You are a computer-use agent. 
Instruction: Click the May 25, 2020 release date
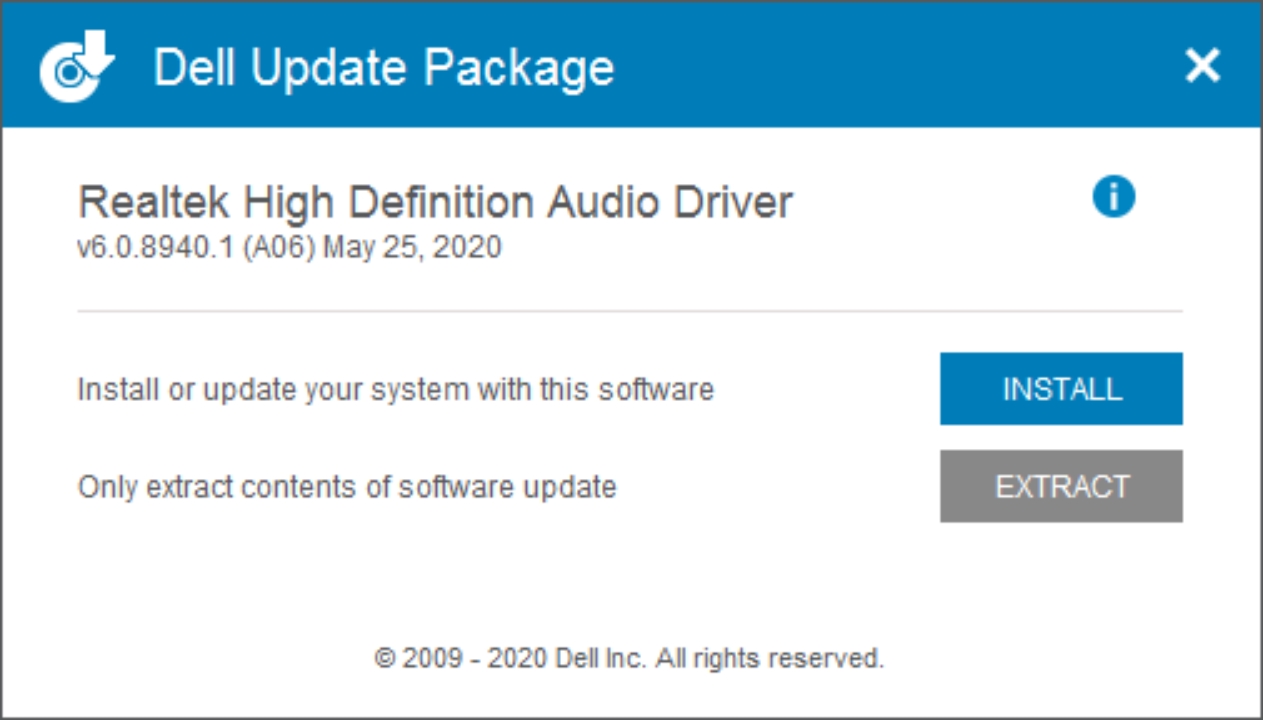point(412,247)
